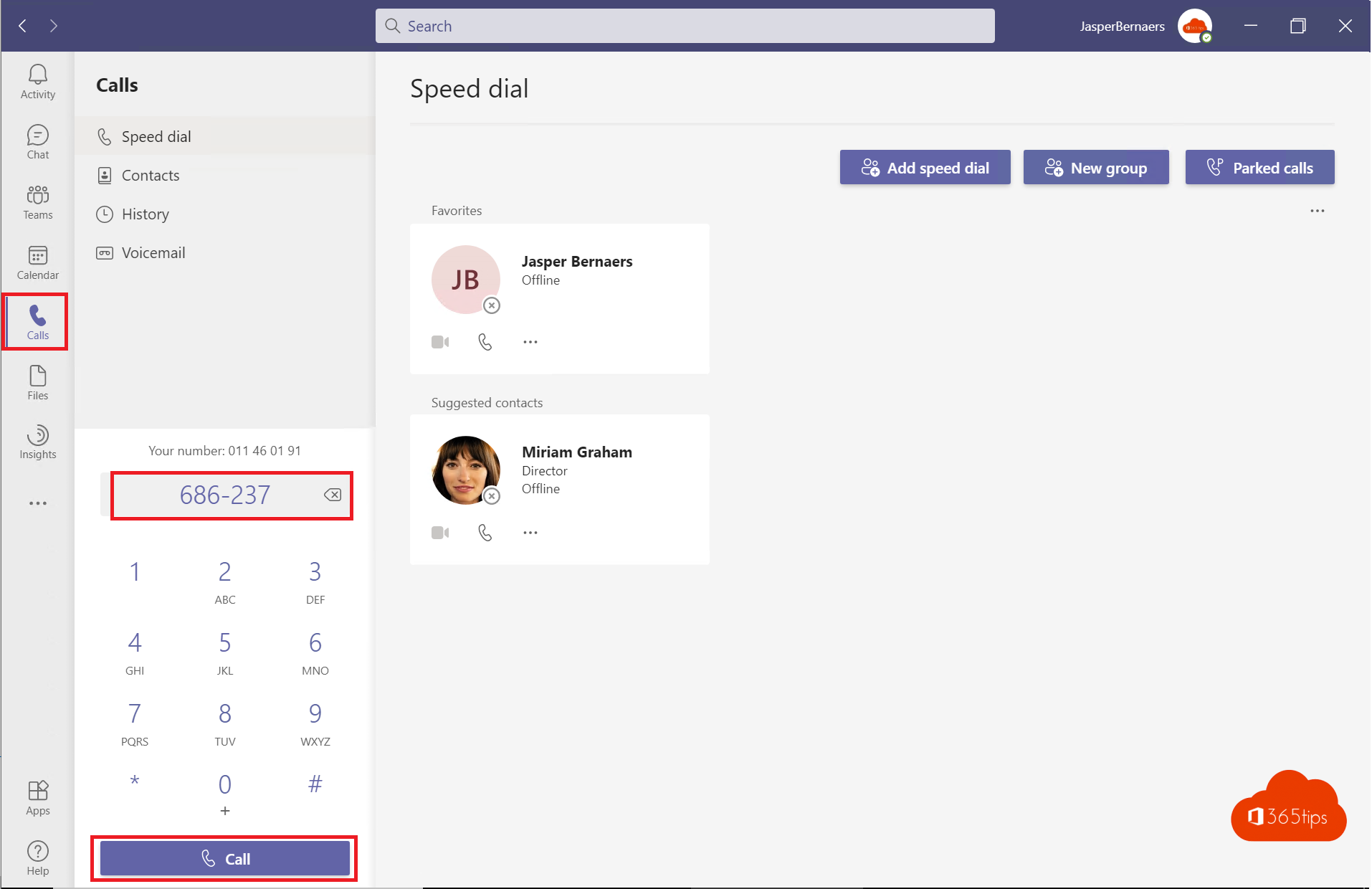Select Speed dial in Calls menu
The width and height of the screenshot is (1372, 889).
(x=225, y=136)
